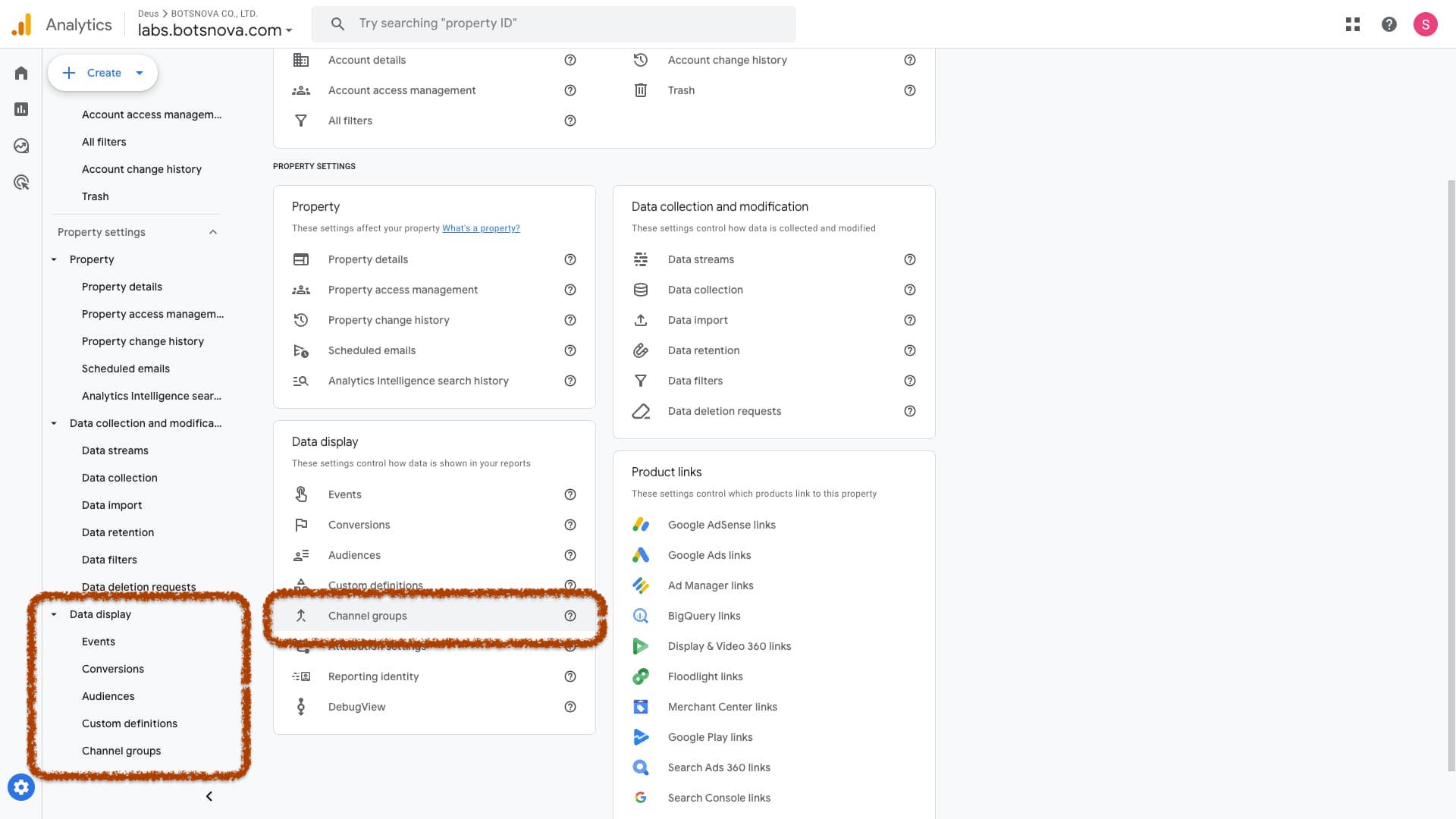Collapse the Property tree node arrow
The height and width of the screenshot is (819, 1456).
click(54, 259)
